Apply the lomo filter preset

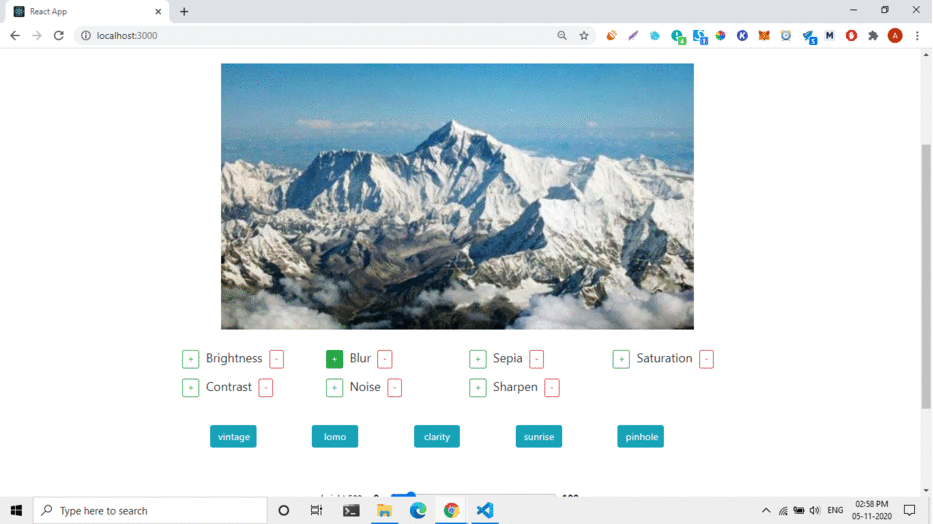point(335,437)
